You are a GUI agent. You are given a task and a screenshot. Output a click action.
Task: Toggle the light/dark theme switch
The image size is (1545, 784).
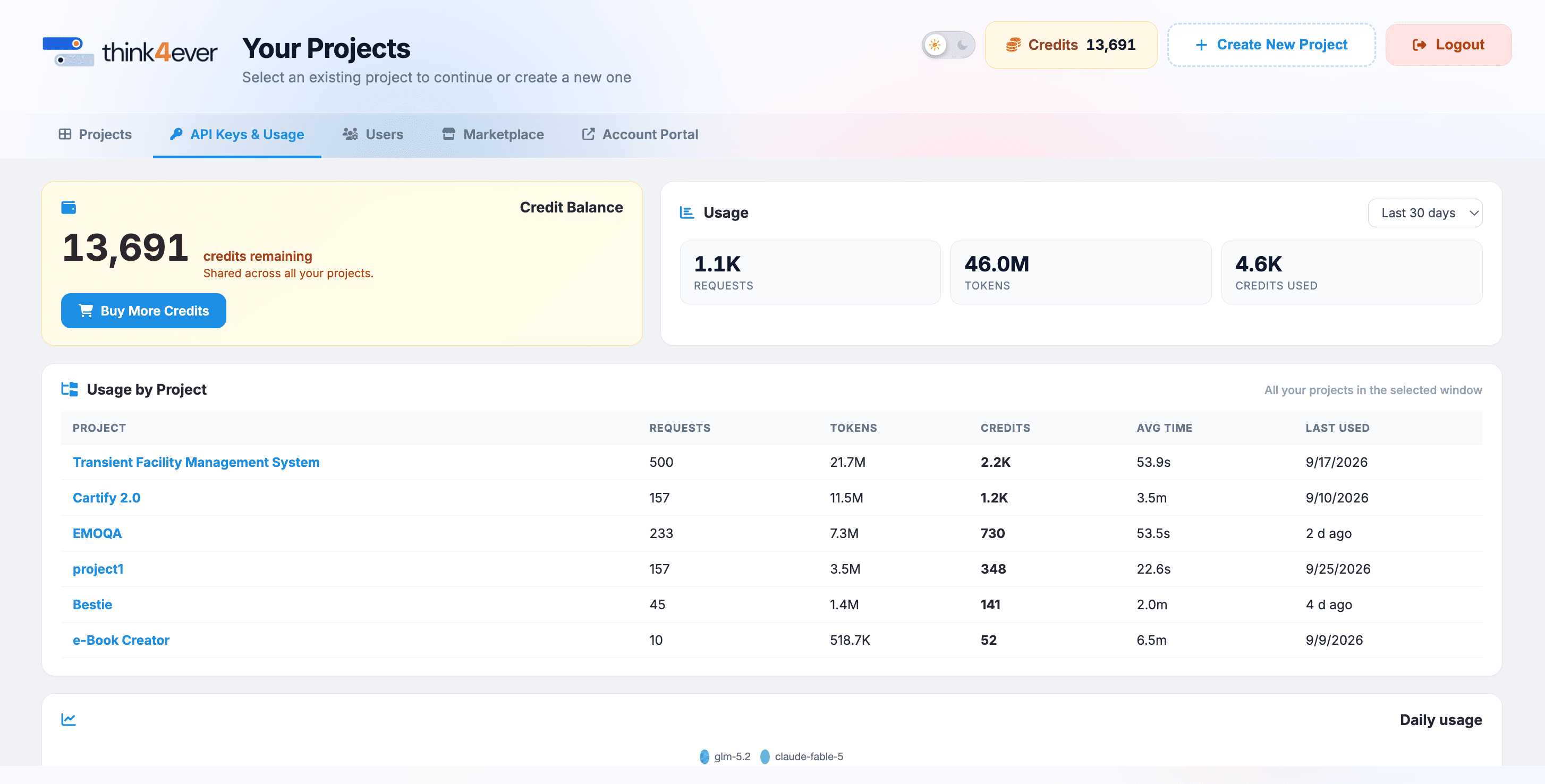pos(948,45)
